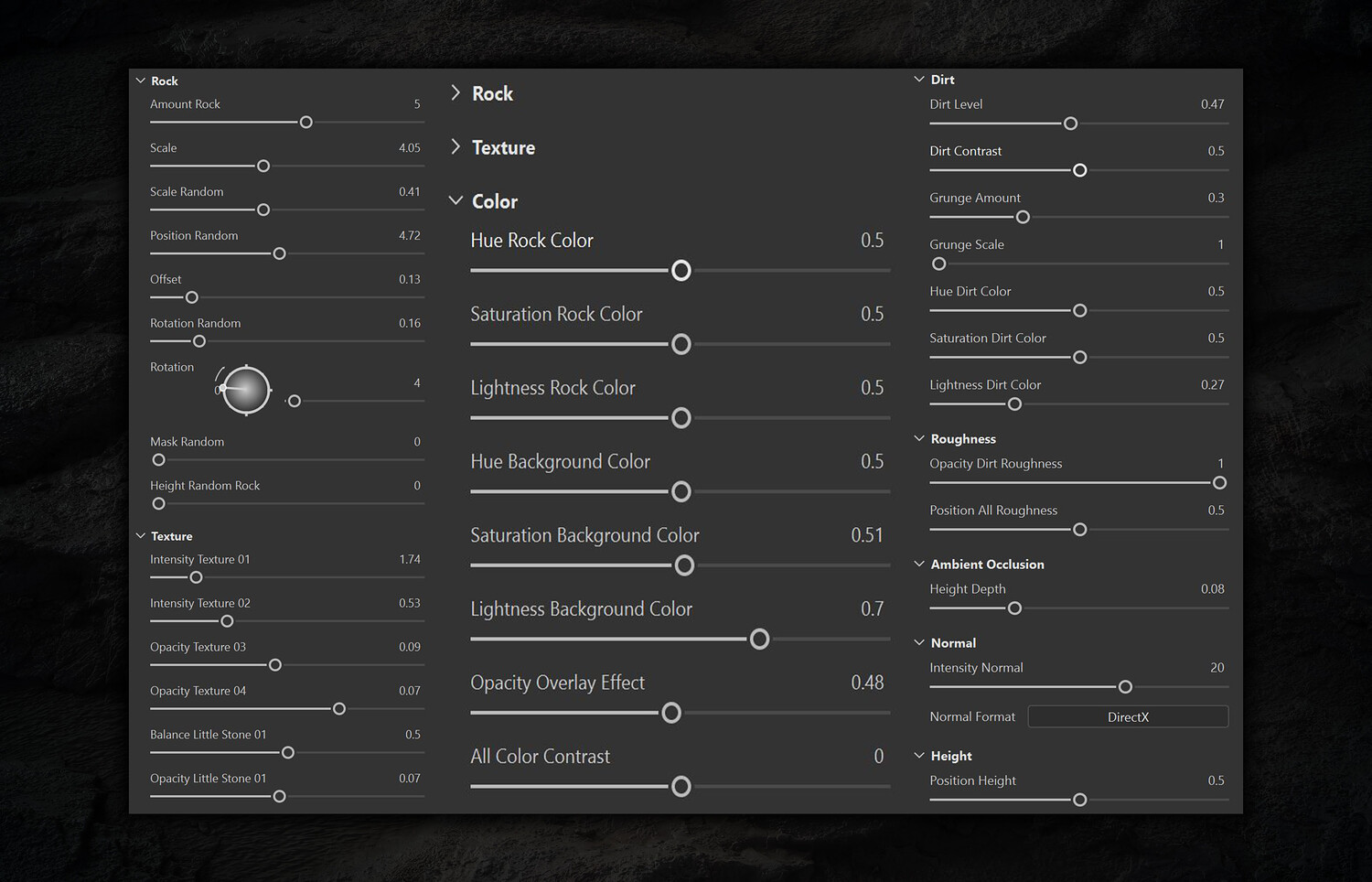
Task: Click the Hue Rock Color slider handle
Action: [x=681, y=271]
